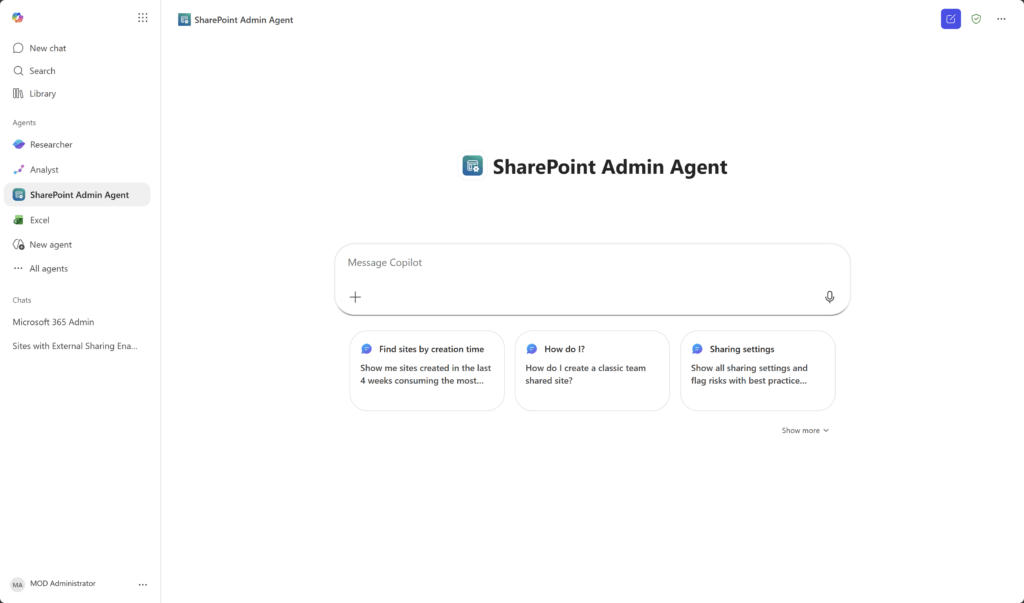The image size is (1024, 603).
Task: Open the top-right more options ellipsis
Action: [x=1001, y=19]
